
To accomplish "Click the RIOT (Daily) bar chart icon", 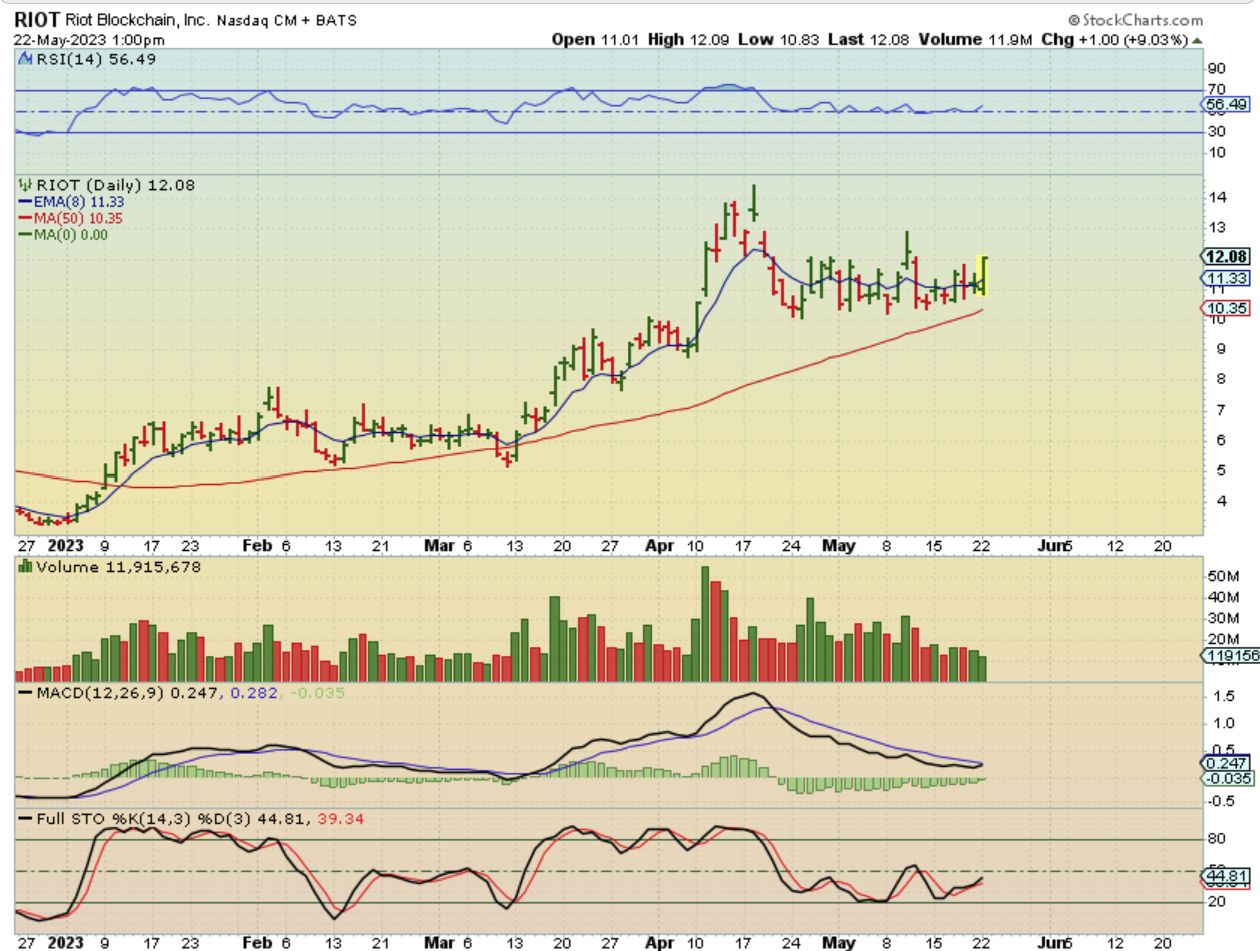I will tap(23, 185).
